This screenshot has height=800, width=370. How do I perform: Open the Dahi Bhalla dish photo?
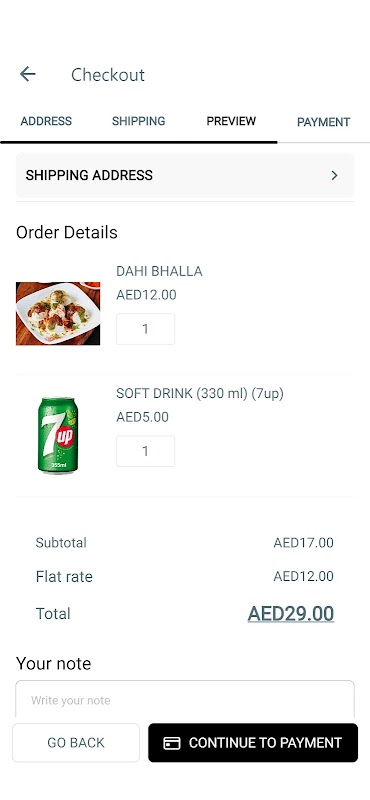58,313
